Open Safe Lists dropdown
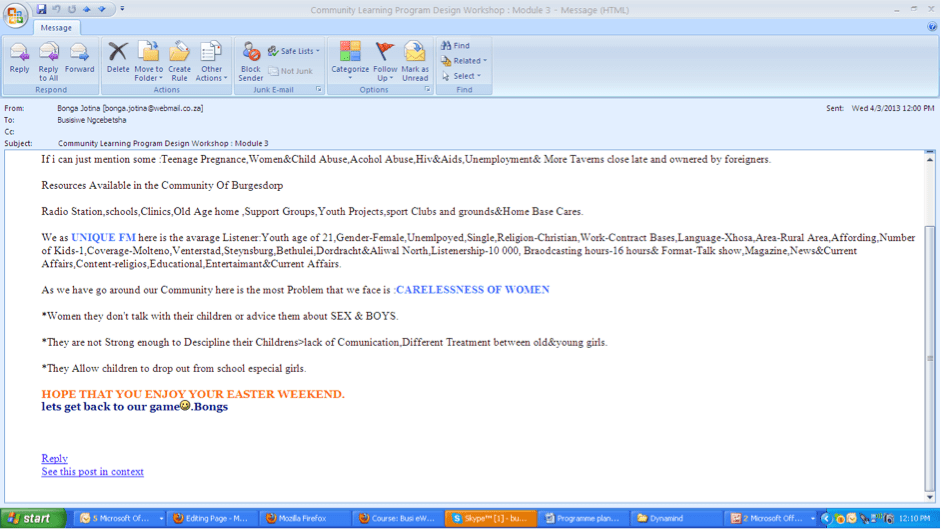Viewport: 941px width, 529px height. [293, 51]
